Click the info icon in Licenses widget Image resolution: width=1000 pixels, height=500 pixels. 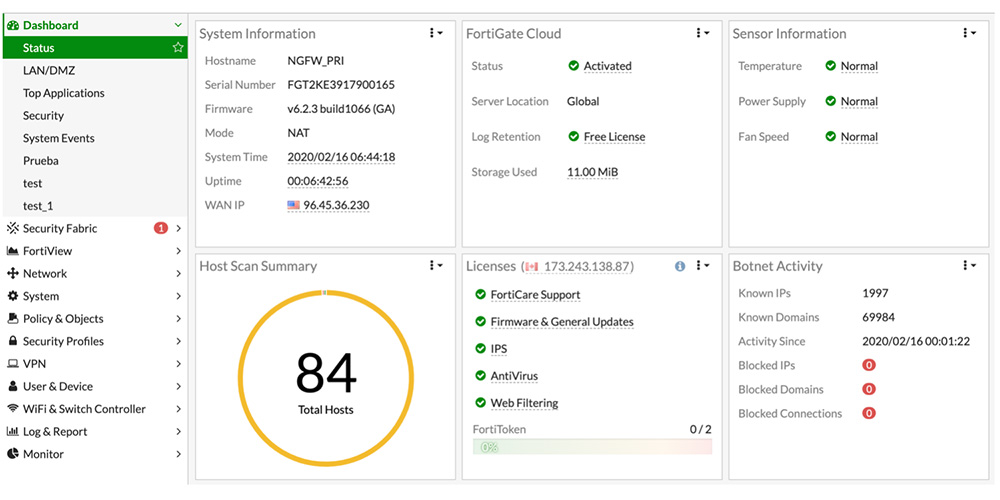click(x=680, y=267)
